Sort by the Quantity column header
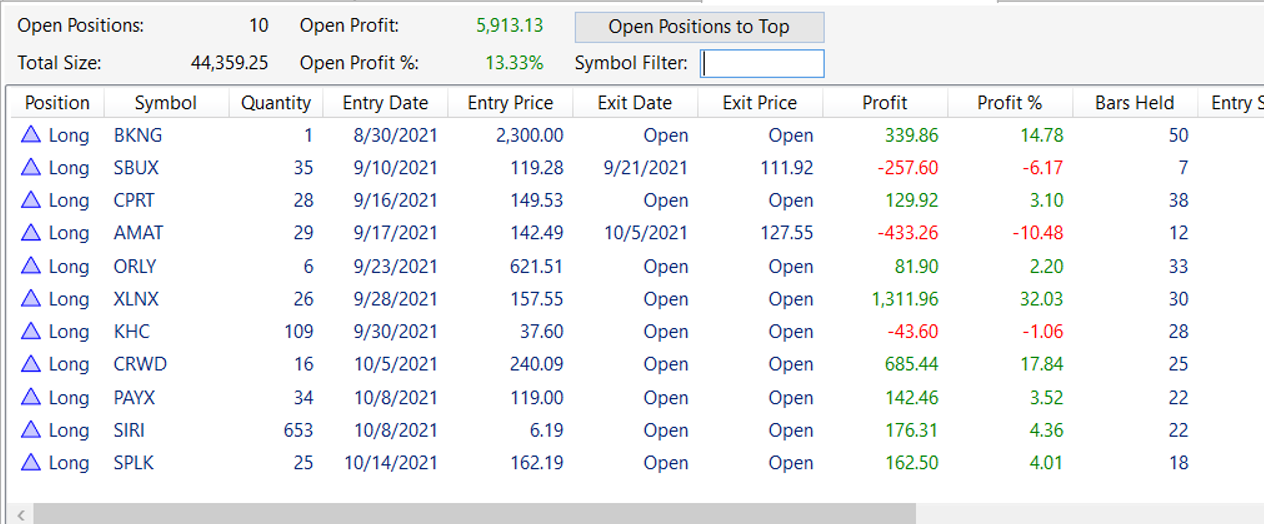This screenshot has height=524, width=1264. point(275,103)
